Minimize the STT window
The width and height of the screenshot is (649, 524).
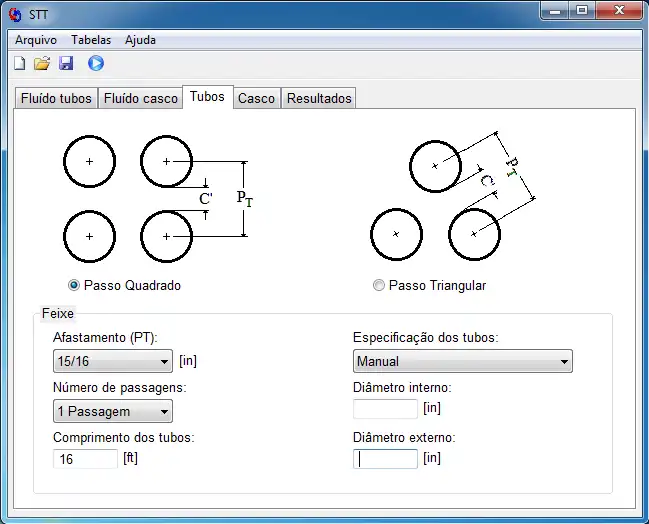[x=555, y=10]
